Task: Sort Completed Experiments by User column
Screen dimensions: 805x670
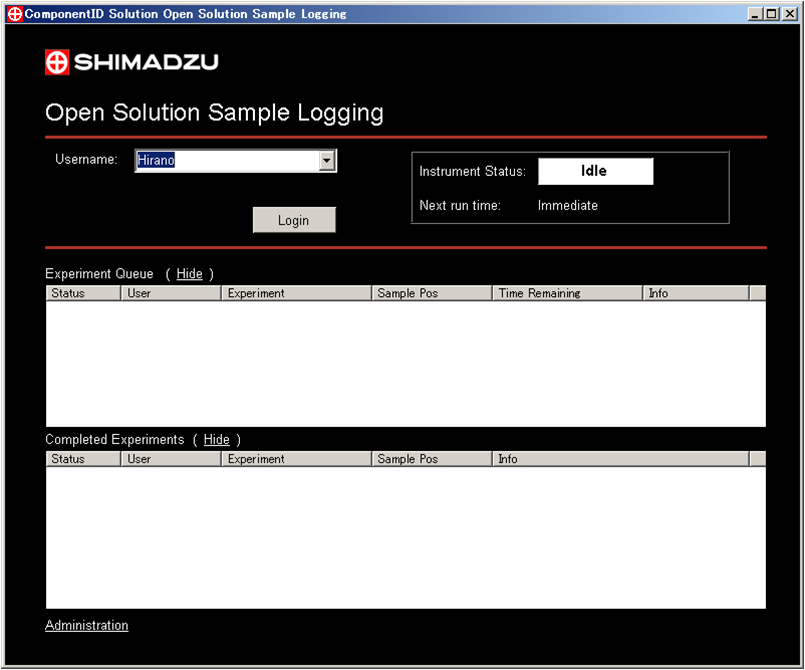Action: [x=171, y=459]
